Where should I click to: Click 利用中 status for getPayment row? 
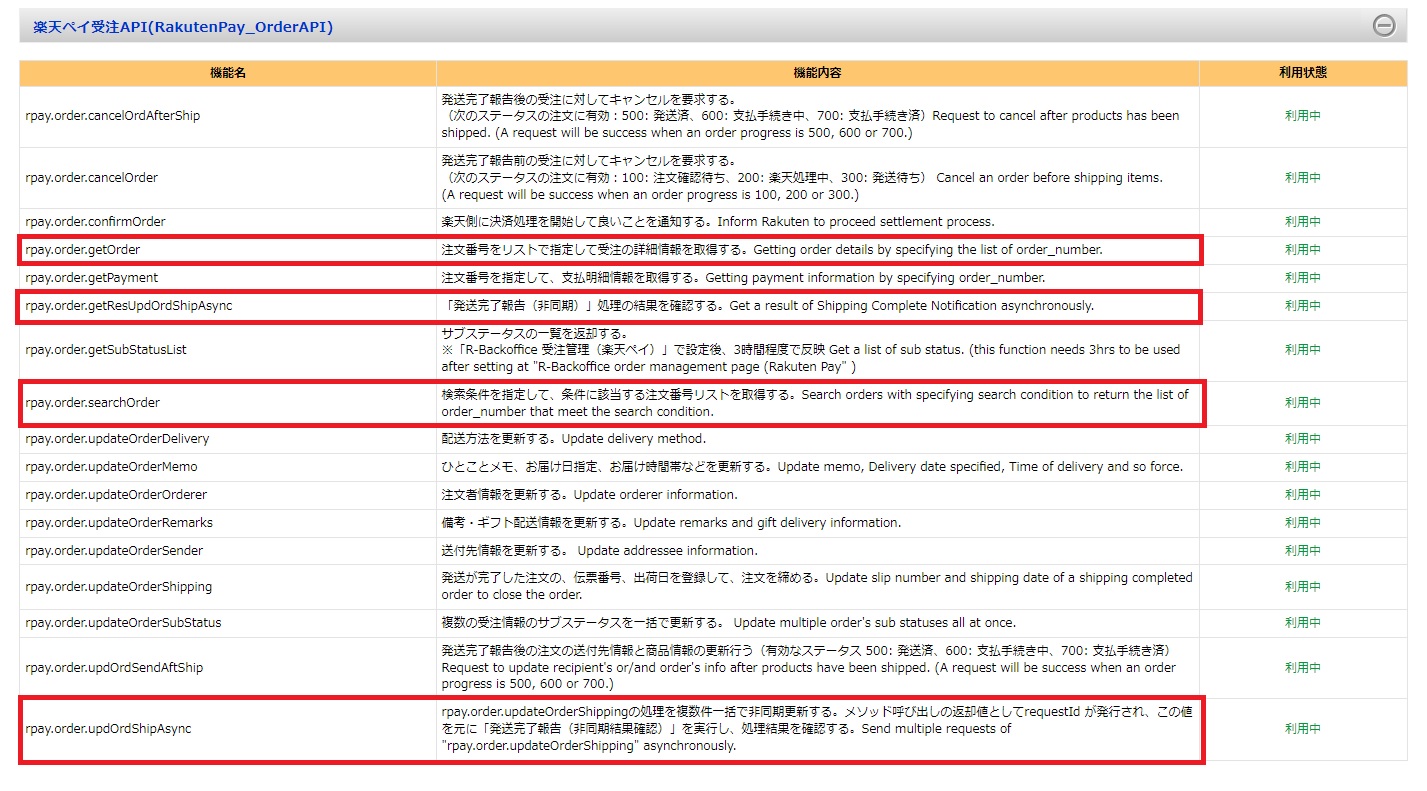tap(1303, 278)
